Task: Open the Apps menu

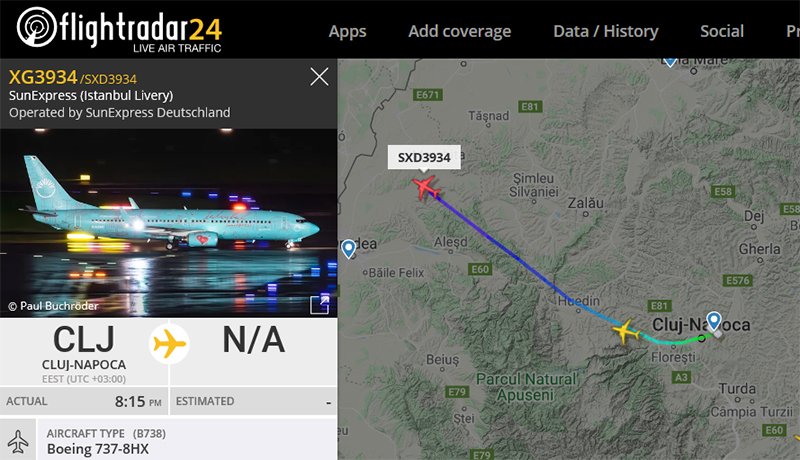Action: click(x=347, y=31)
